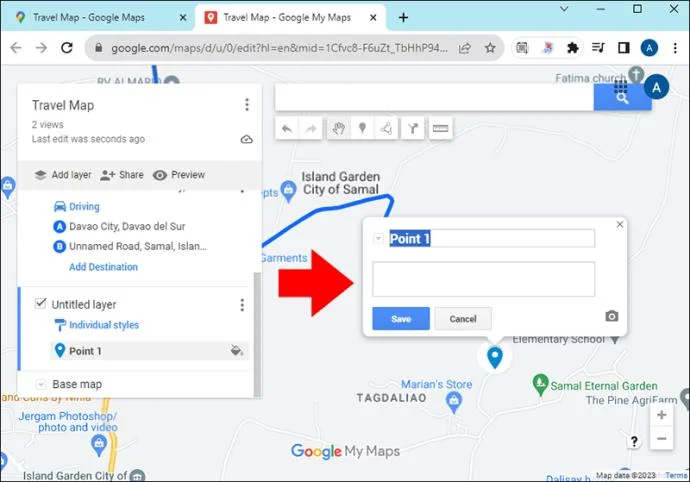Click the Chrome share page icon

465,48
